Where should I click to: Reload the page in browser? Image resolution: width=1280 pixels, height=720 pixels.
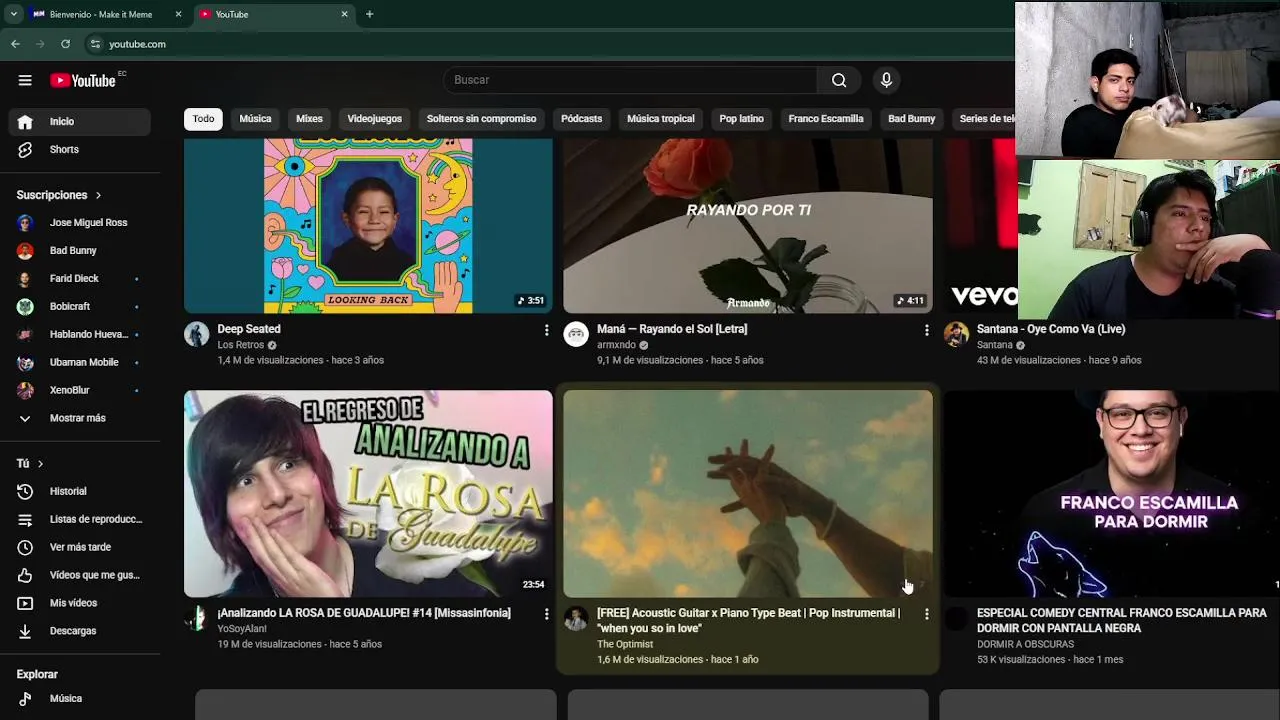point(65,44)
